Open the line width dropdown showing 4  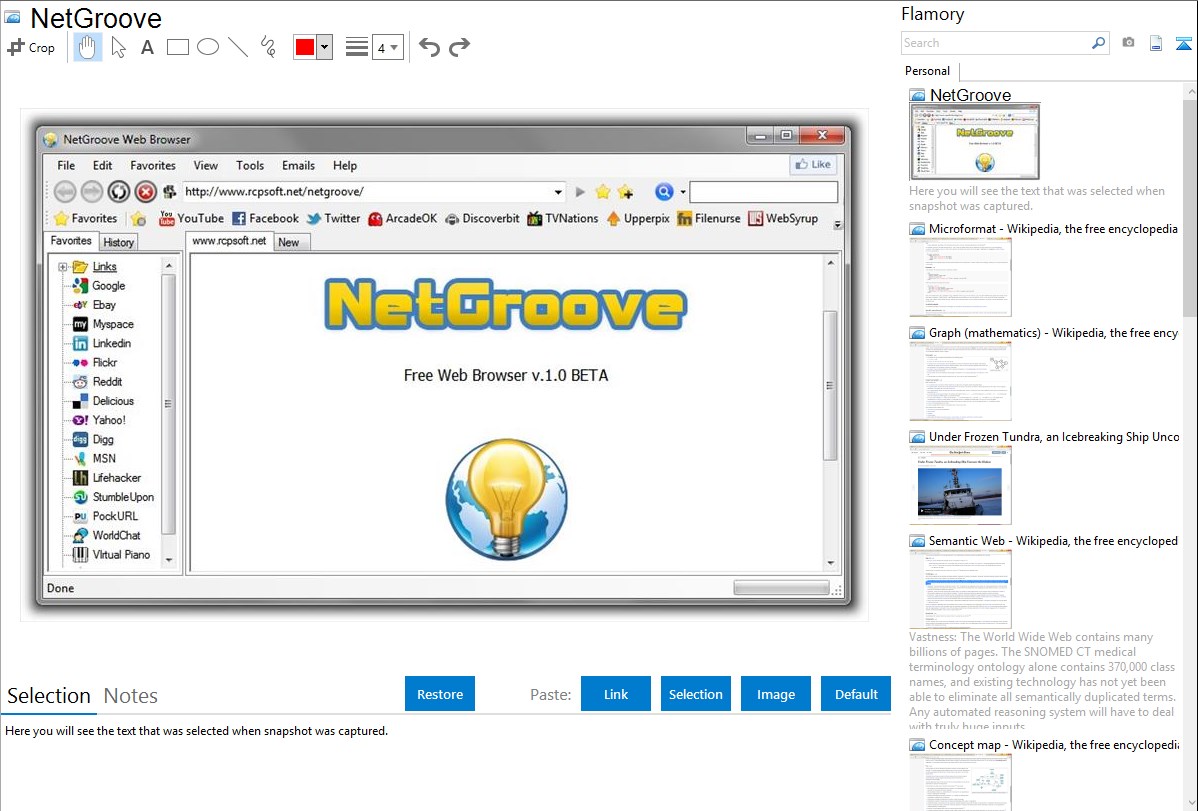387,47
